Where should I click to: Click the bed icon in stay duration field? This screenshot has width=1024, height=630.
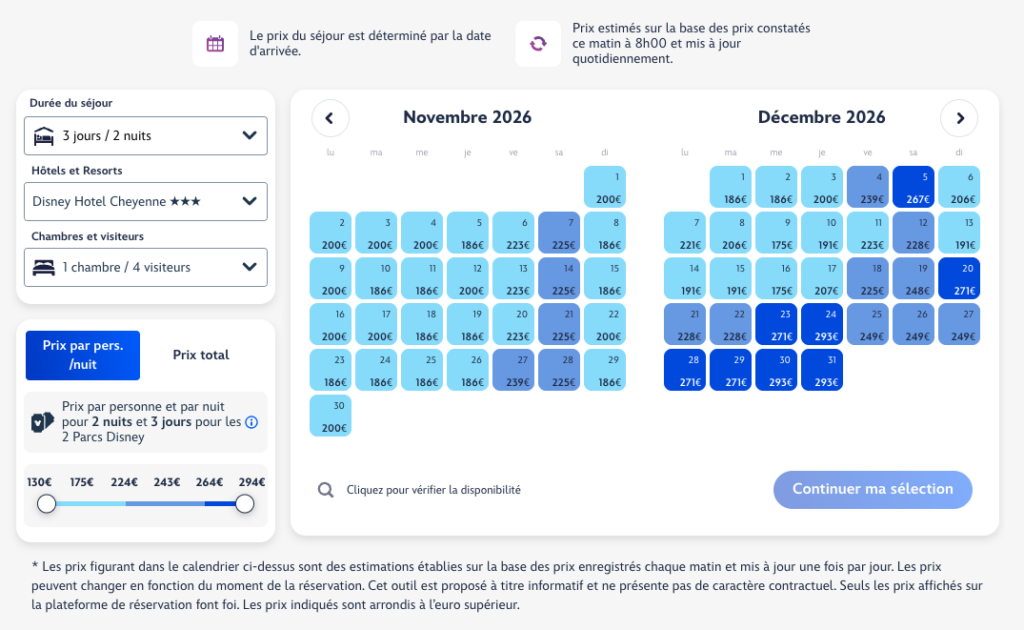pyautogui.click(x=44, y=136)
